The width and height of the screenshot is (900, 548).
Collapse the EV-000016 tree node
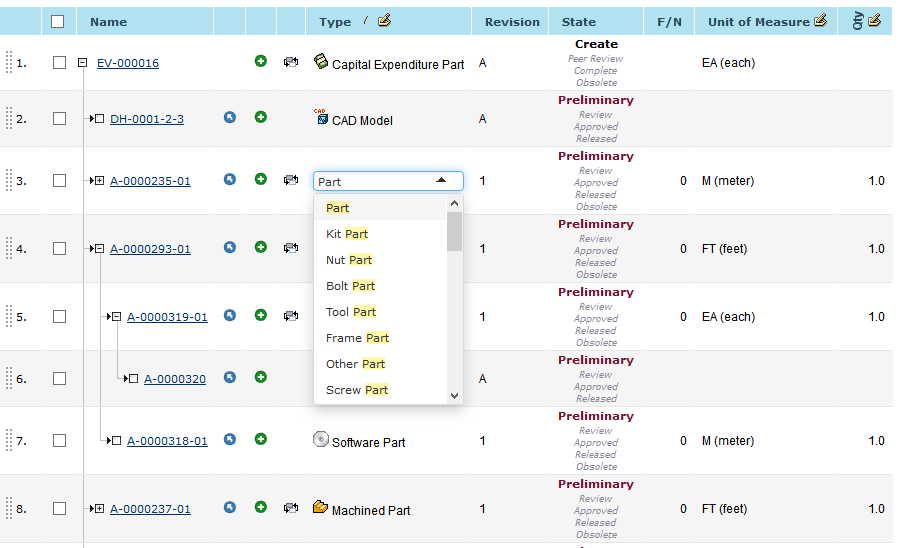[82, 63]
